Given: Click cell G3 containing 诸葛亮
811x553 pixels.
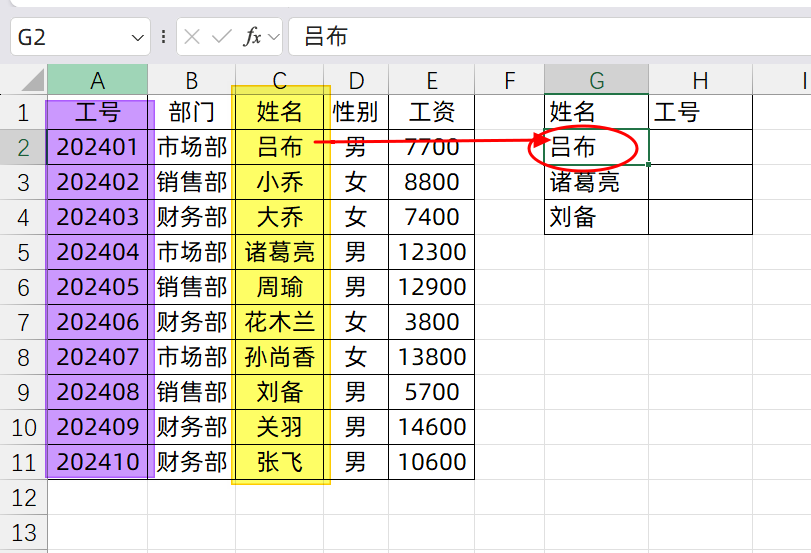Looking at the screenshot, I should 596,182.
